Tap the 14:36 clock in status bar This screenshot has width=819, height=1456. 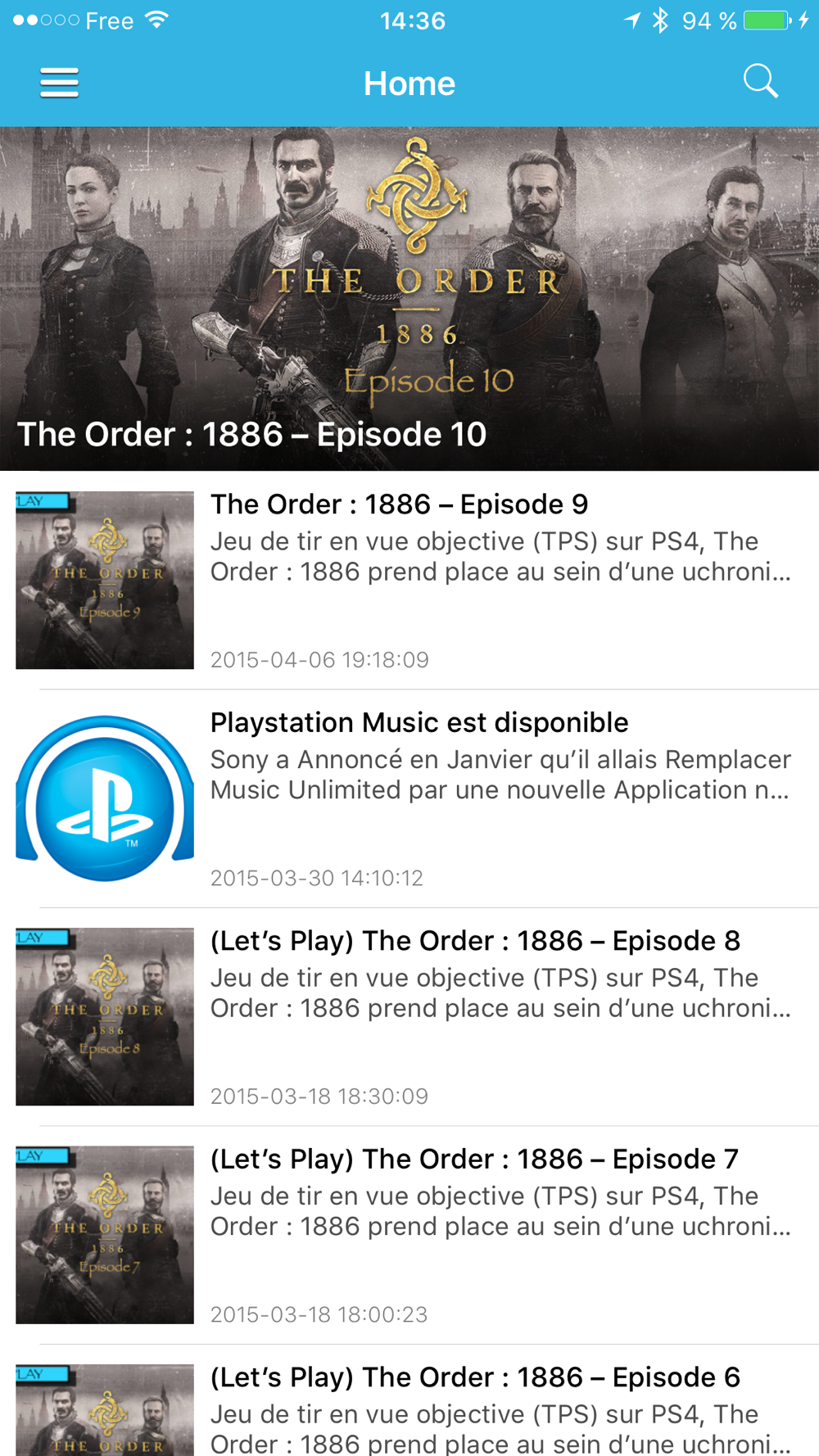pos(413,20)
